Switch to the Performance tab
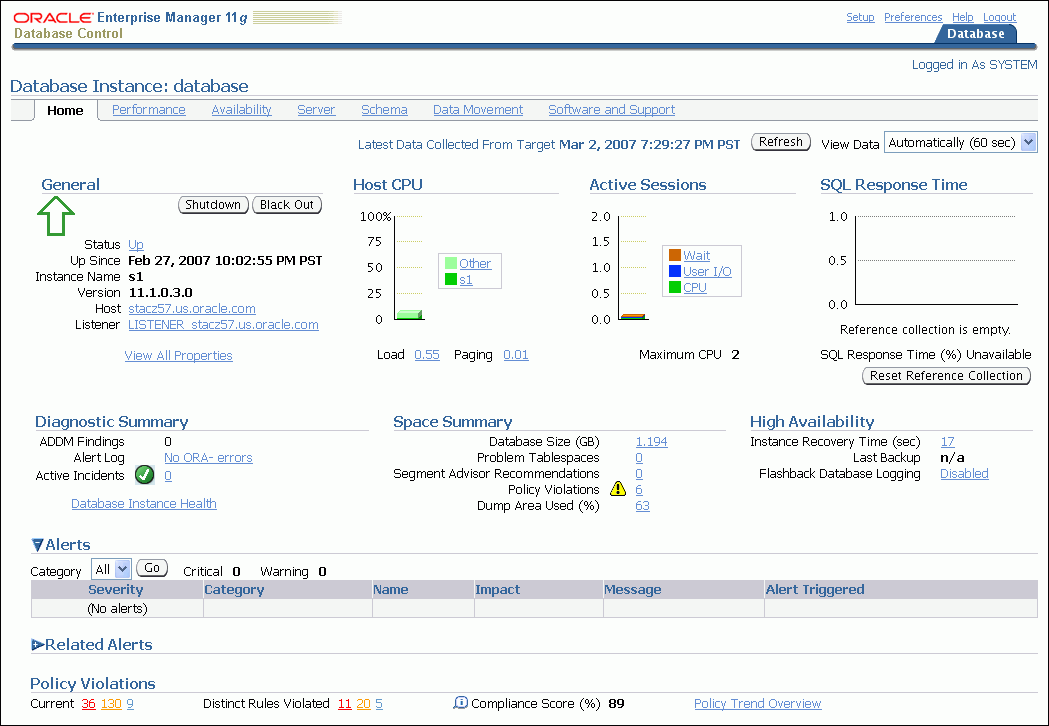 (x=148, y=110)
